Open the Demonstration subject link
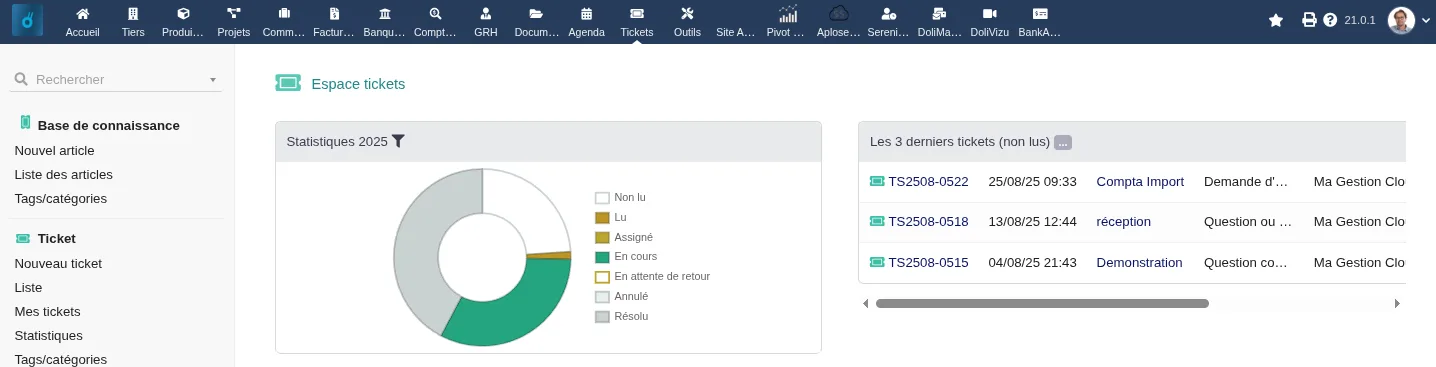1436x367 pixels. tap(1139, 262)
